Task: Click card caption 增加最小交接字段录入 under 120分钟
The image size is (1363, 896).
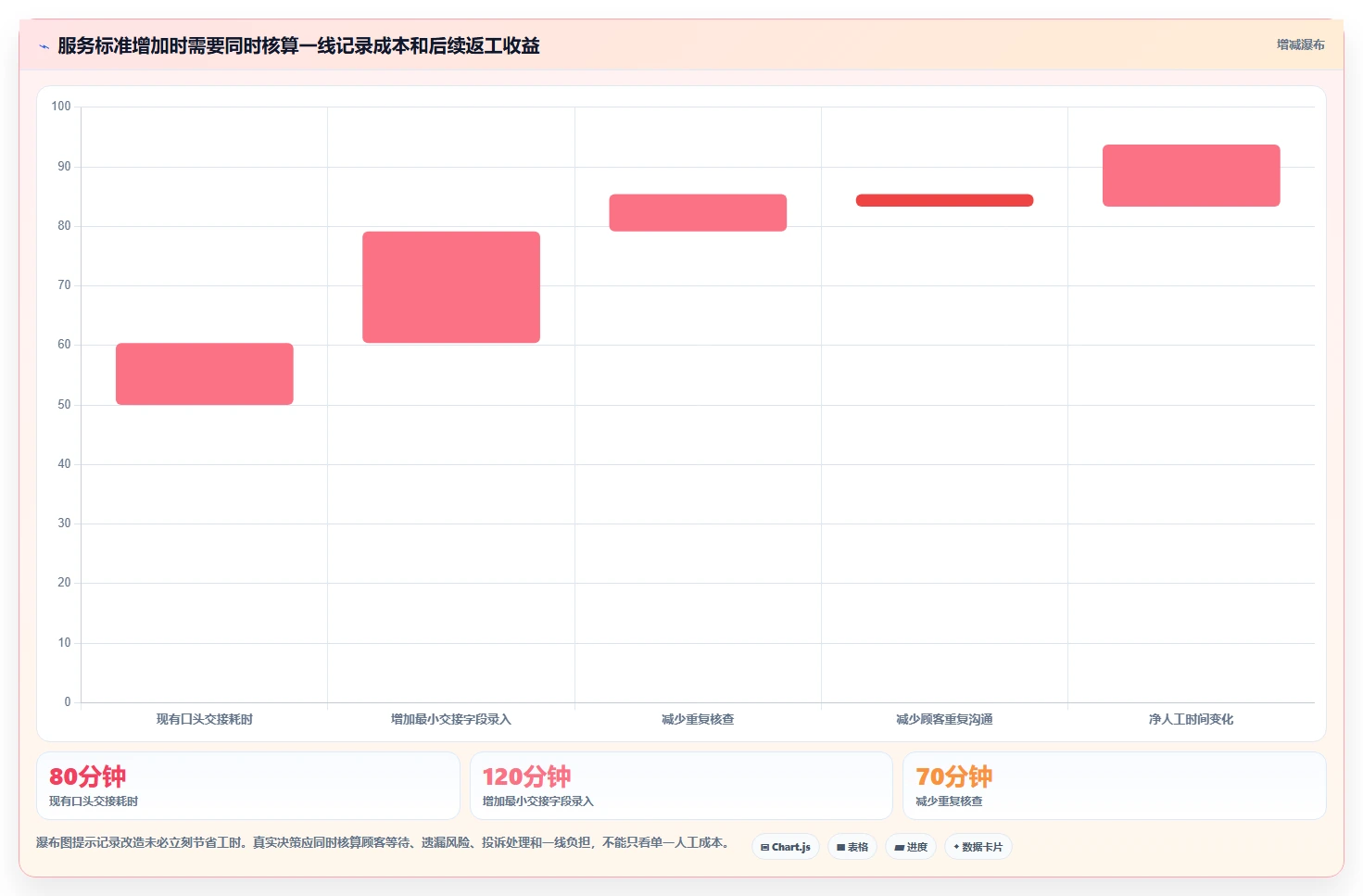Action: tap(538, 801)
